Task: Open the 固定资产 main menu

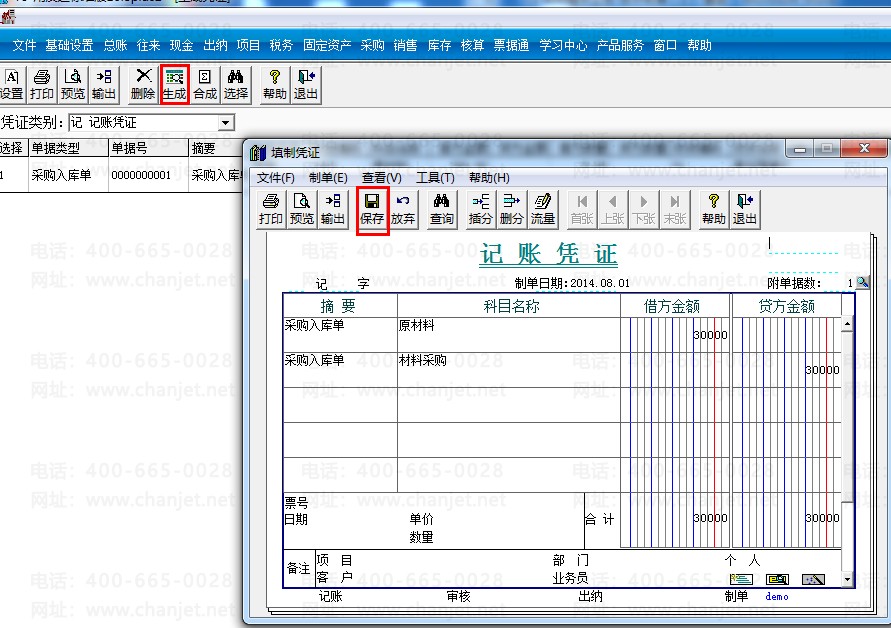Action: [x=327, y=45]
